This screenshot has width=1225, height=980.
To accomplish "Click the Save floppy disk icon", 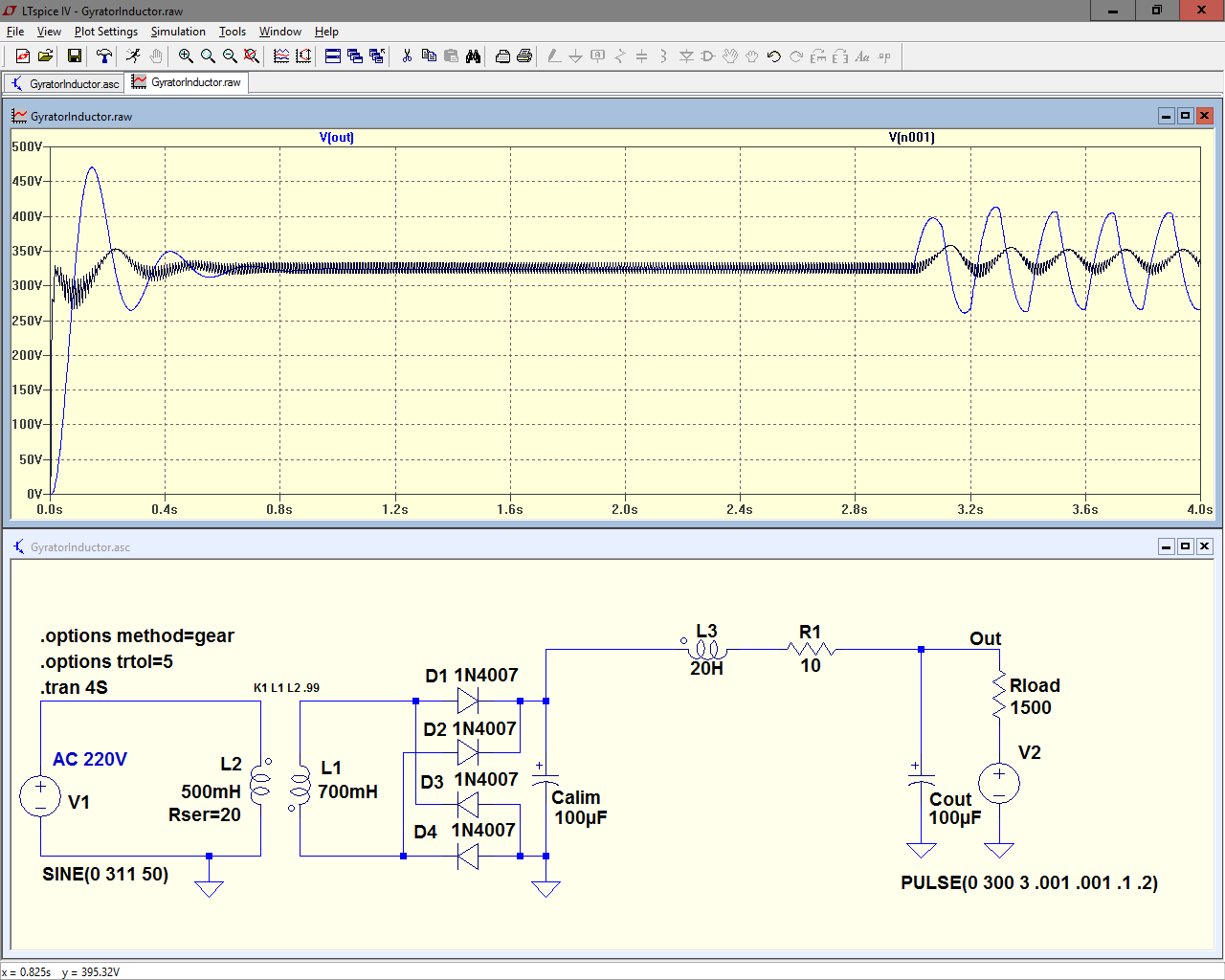I will coord(74,56).
